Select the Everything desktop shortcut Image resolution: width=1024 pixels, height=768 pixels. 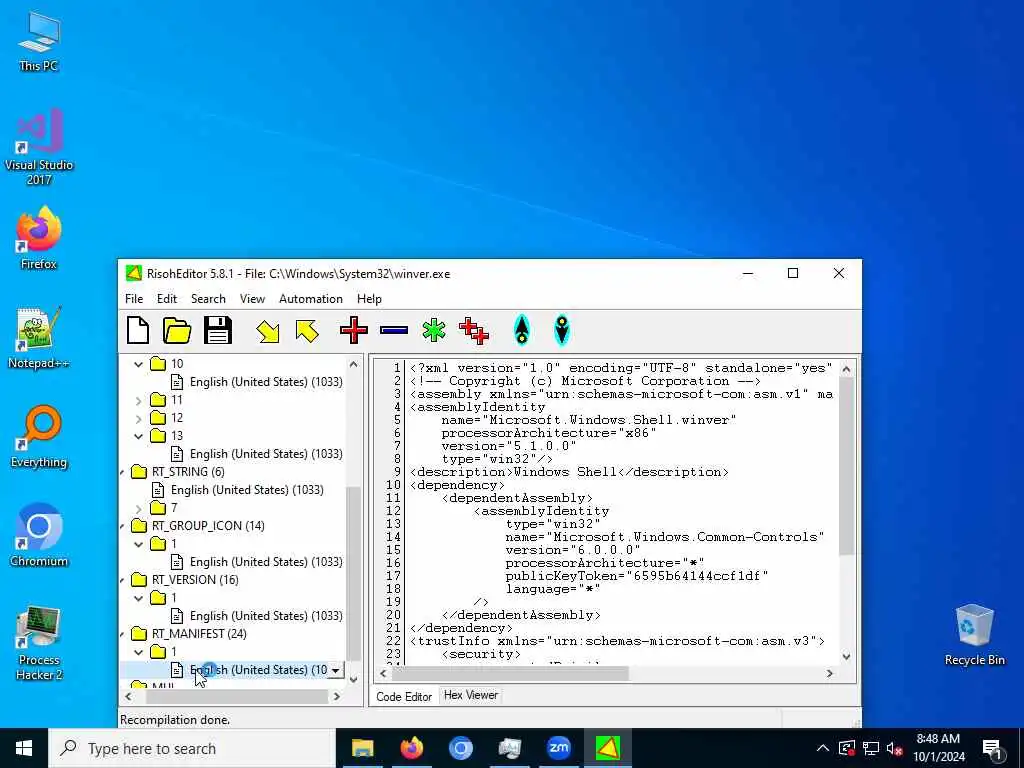(39, 437)
